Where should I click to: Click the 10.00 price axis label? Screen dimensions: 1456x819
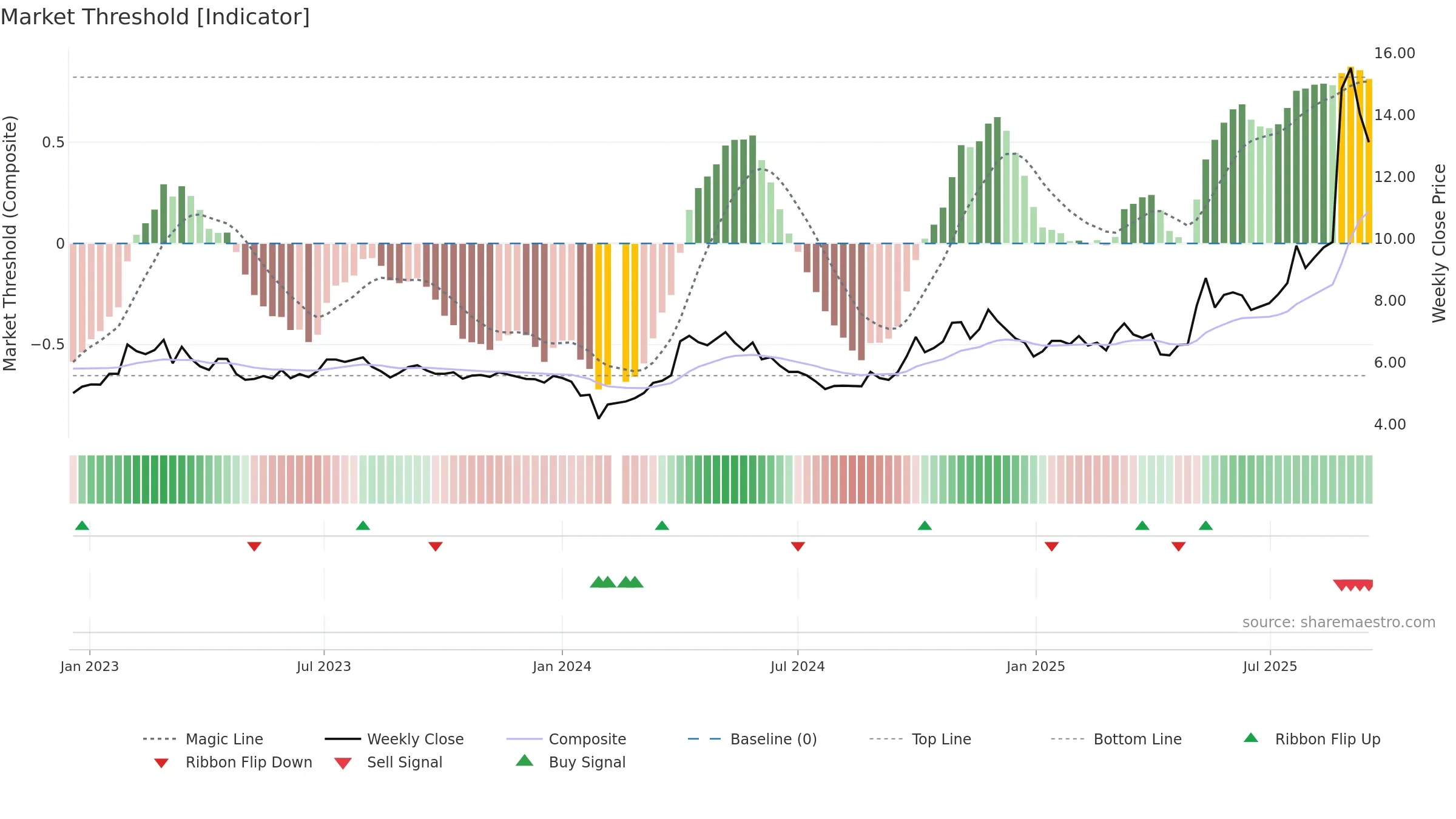coord(1395,239)
